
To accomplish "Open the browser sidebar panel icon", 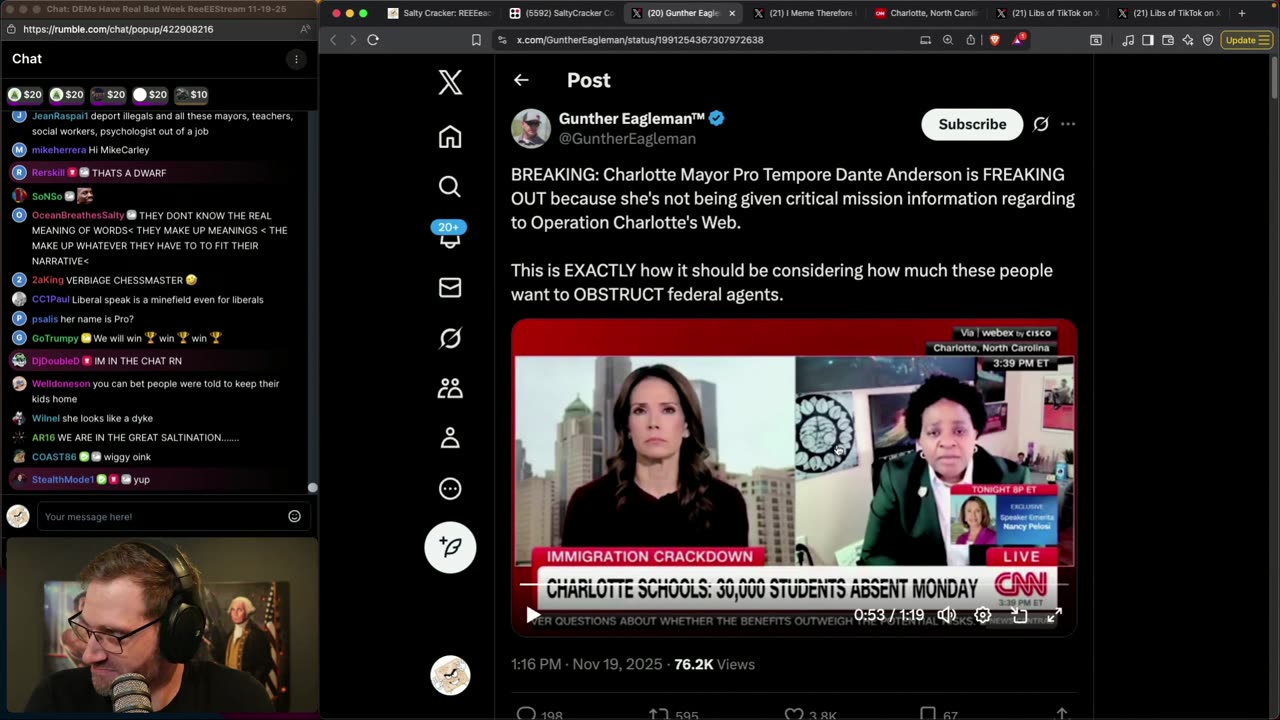I will tap(1148, 40).
